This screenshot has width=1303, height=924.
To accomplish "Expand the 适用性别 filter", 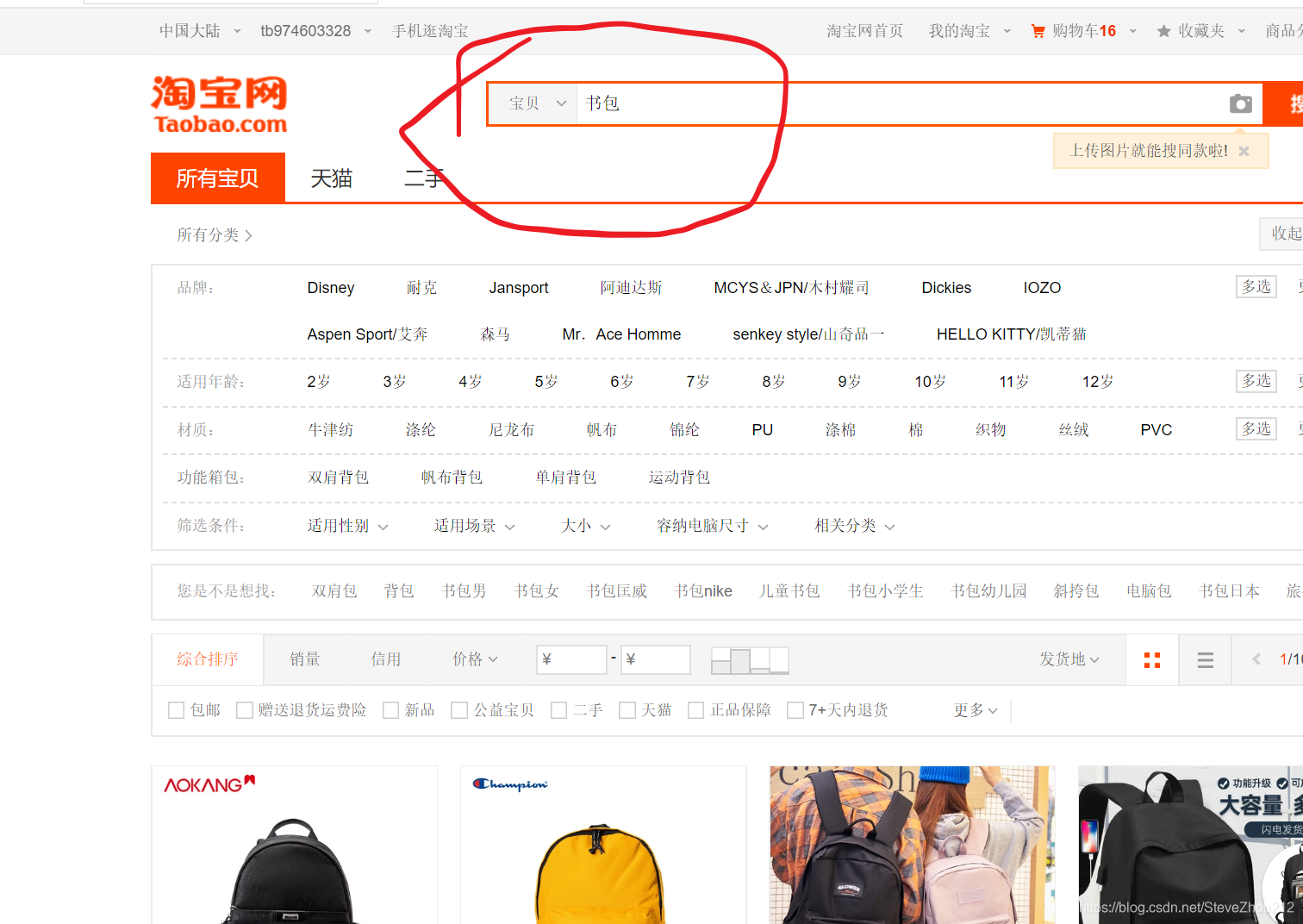I will tap(348, 526).
